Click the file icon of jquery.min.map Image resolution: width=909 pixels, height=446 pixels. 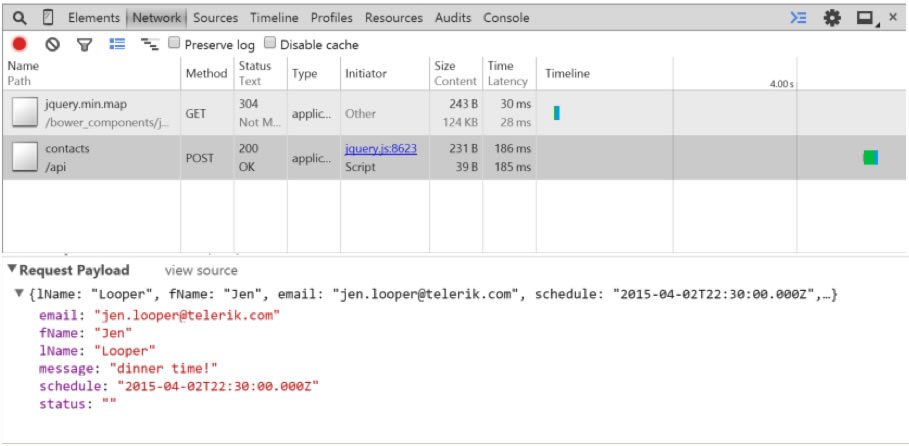(x=25, y=113)
